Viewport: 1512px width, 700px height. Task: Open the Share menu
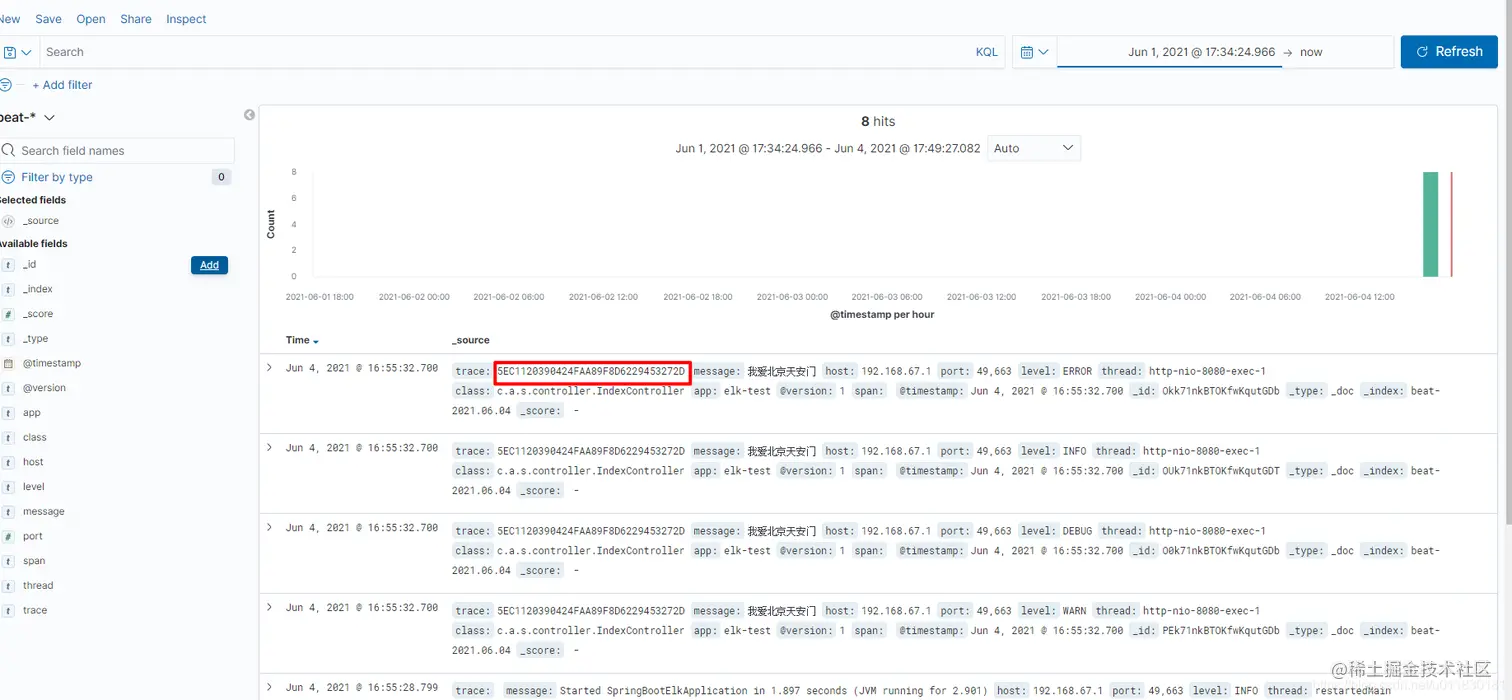point(136,19)
